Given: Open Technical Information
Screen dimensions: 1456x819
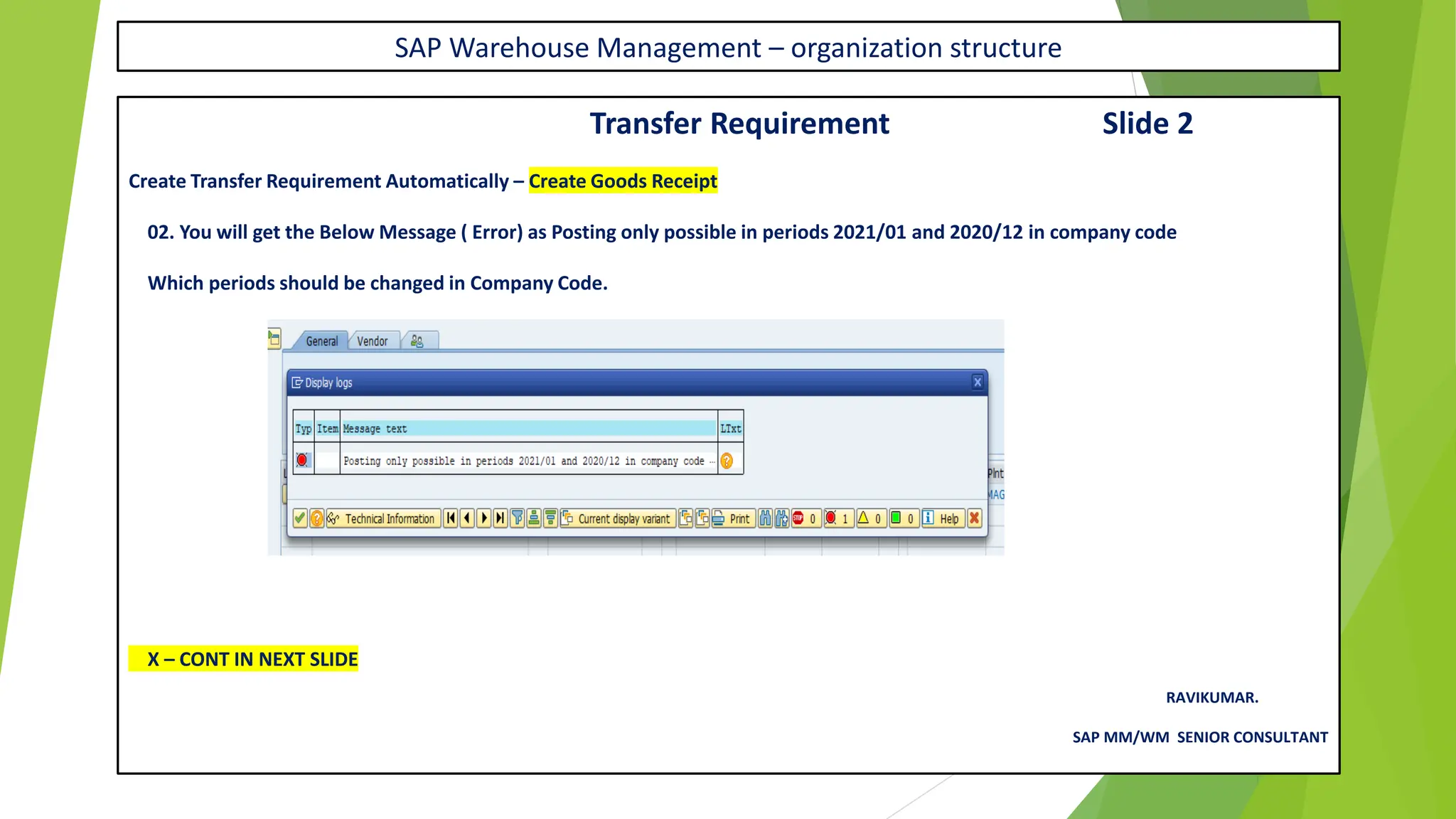Looking at the screenshot, I should 382,518.
